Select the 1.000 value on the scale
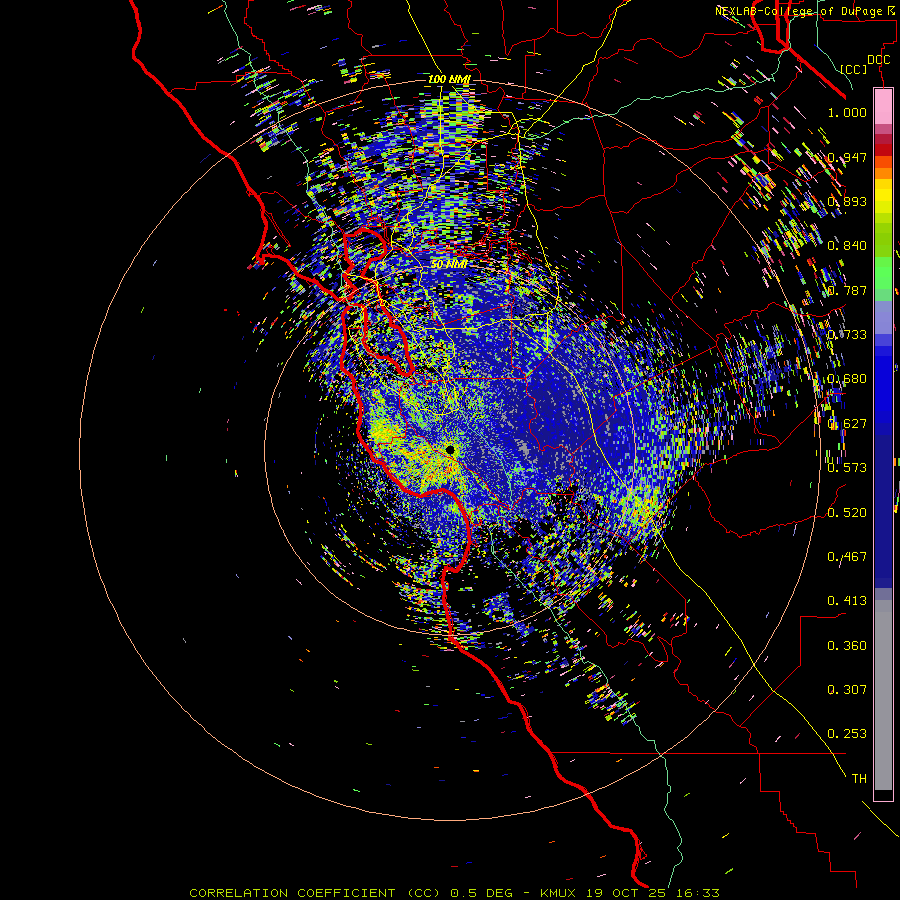This screenshot has width=900, height=900. tap(847, 112)
